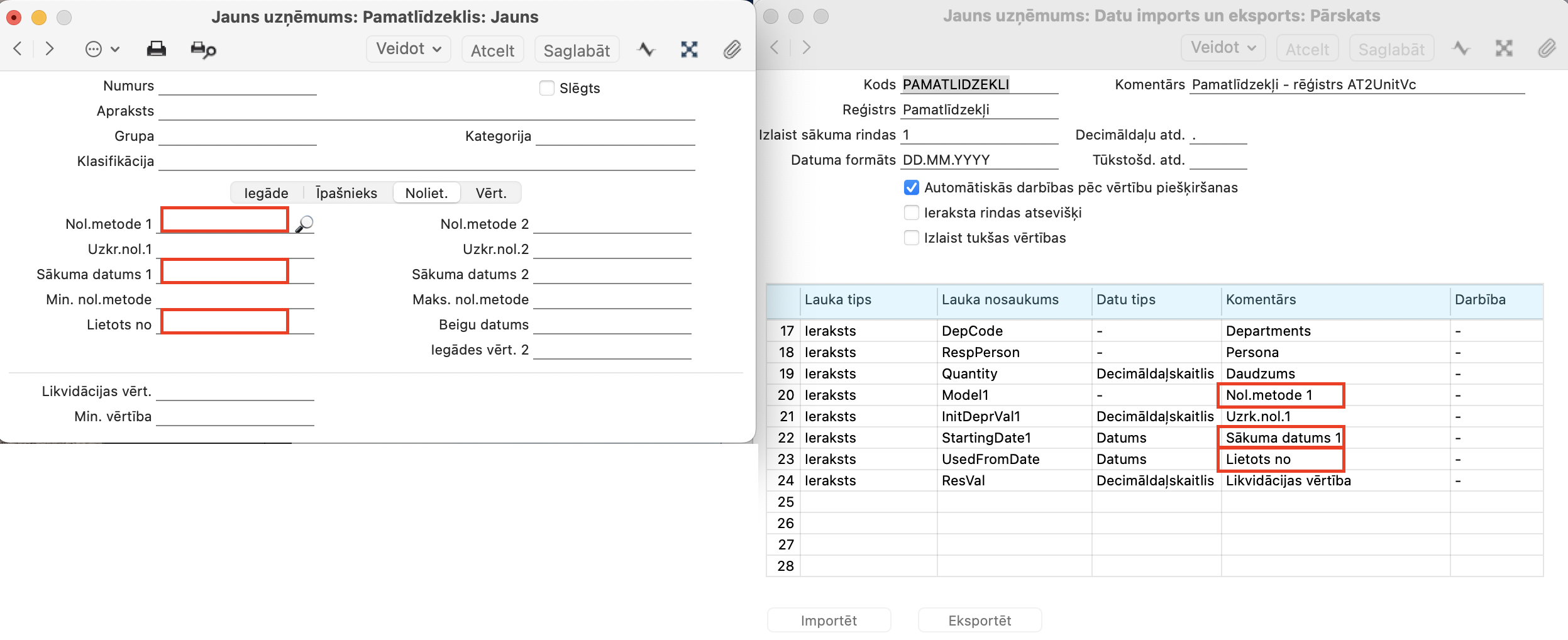Open print preview icon with magnifier

tap(203, 50)
